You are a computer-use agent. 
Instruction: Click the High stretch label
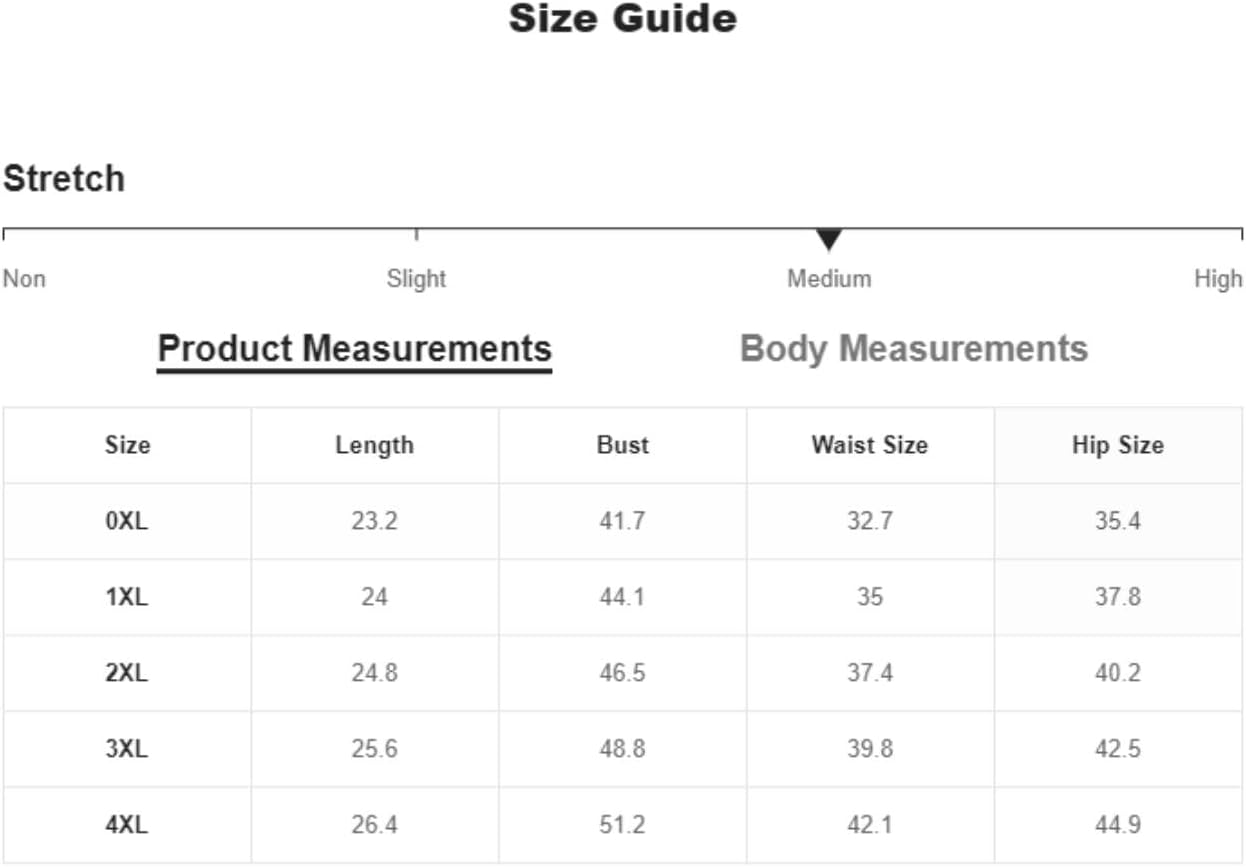(1218, 278)
